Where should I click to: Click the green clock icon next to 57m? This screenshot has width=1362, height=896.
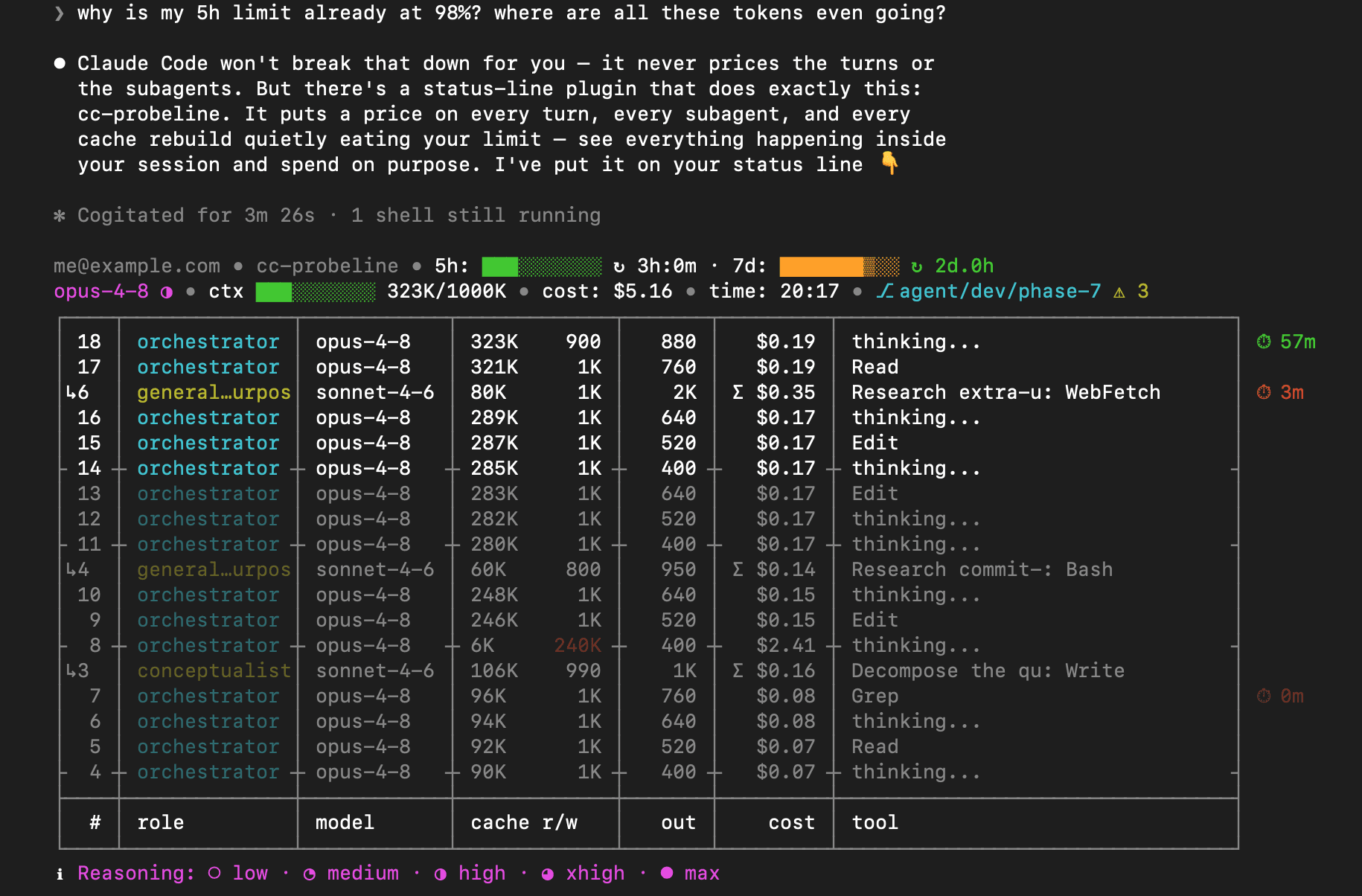click(x=1264, y=342)
